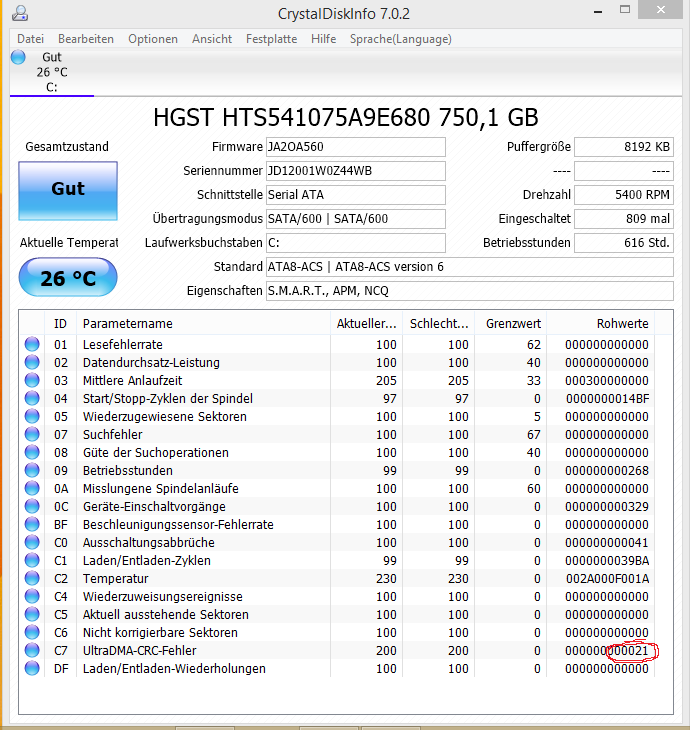
Task: Click status orb of Laden/Entladen-Zyklen row
Action: [x=32, y=561]
